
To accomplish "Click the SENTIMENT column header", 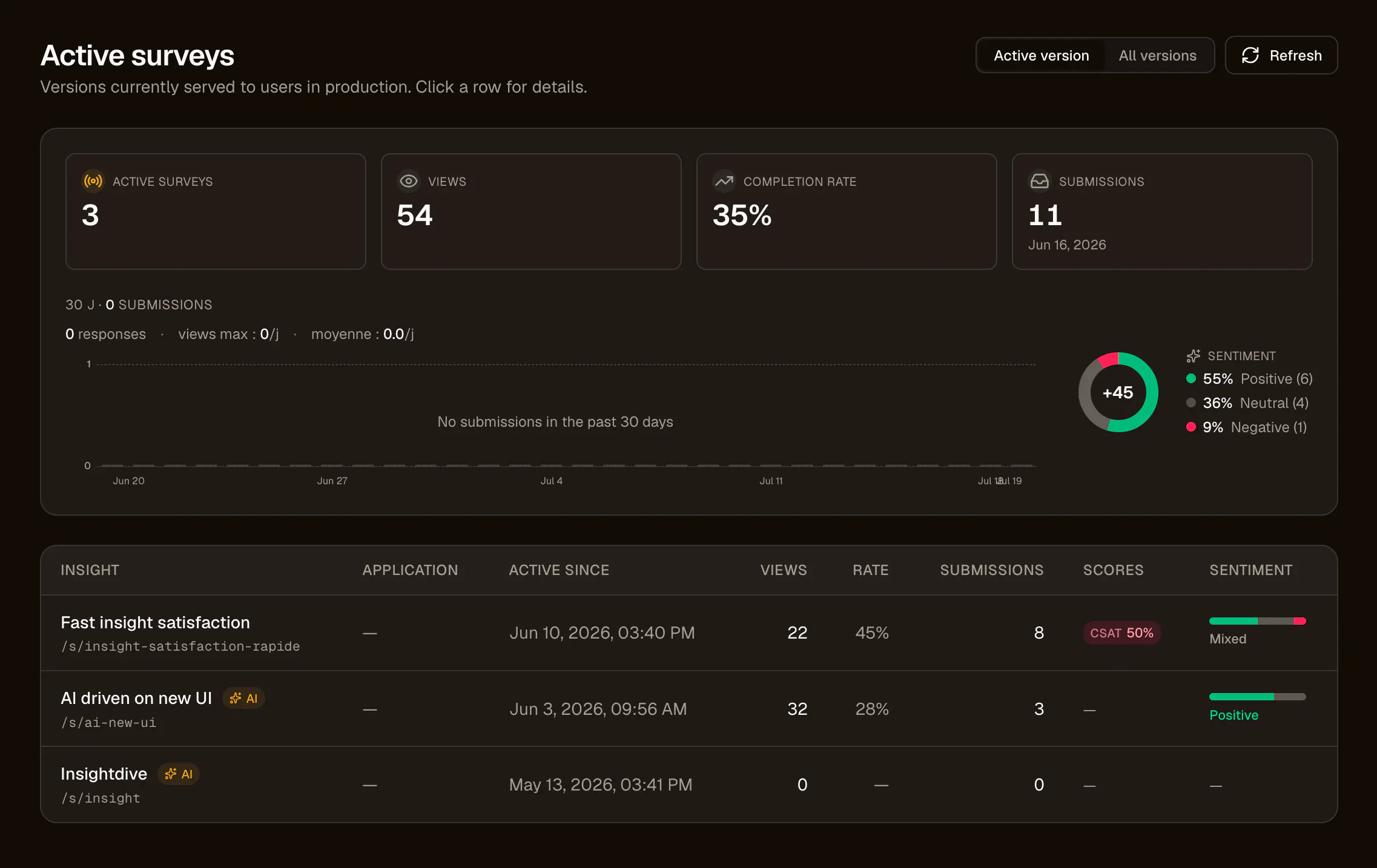I will click(1251, 570).
